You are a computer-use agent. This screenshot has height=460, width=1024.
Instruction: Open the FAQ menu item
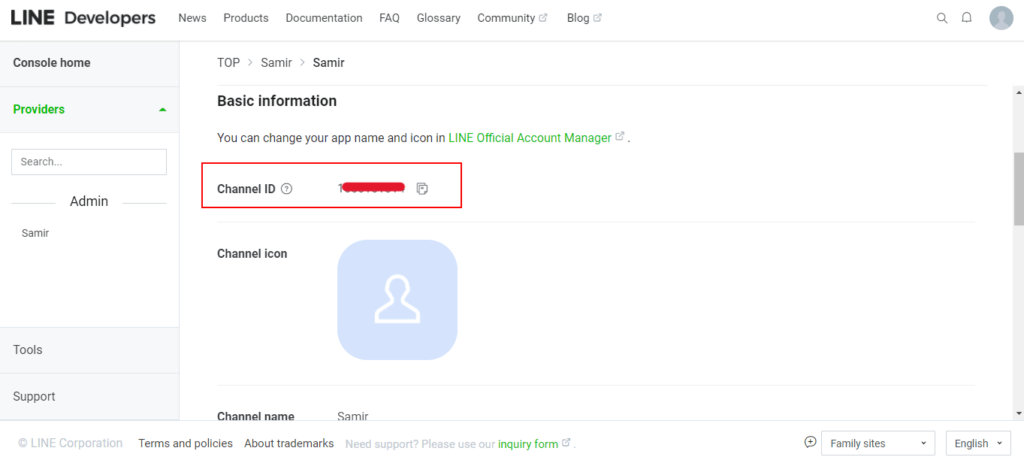pyautogui.click(x=389, y=18)
